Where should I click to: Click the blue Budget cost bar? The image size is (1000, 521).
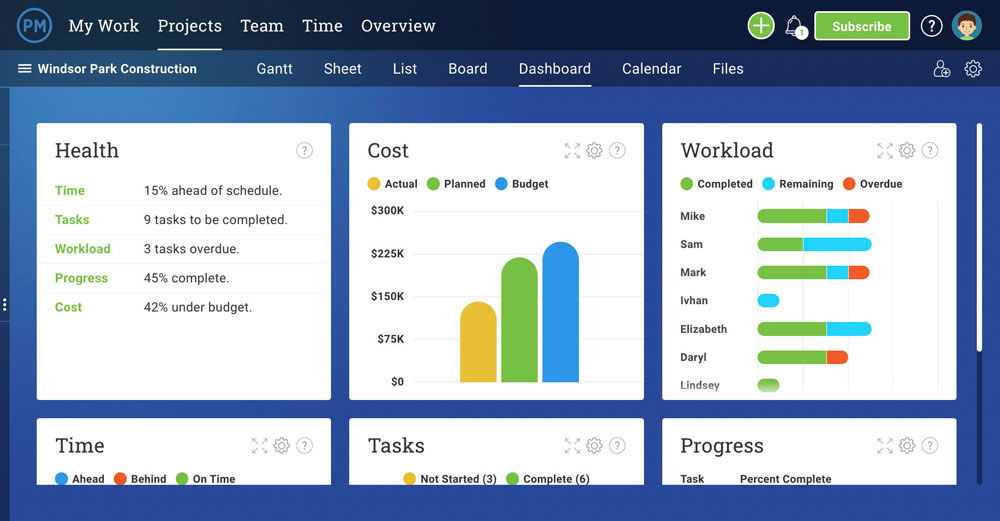561,312
